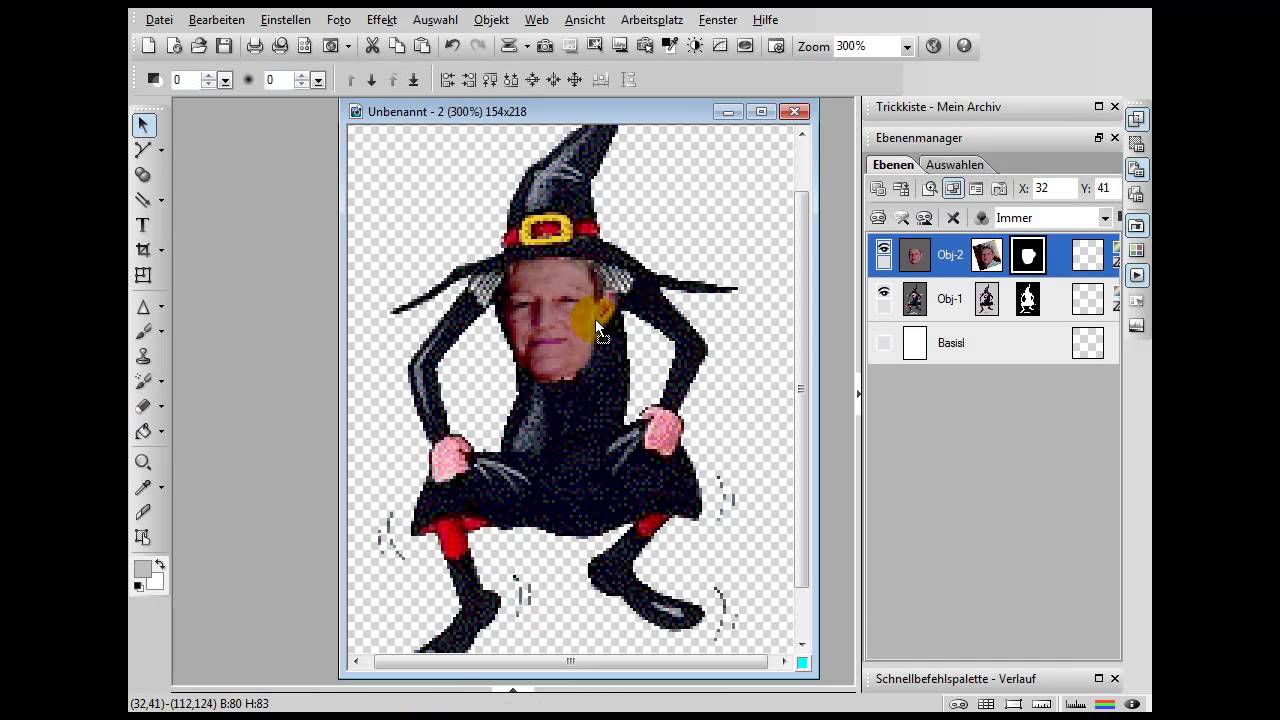This screenshot has width=1280, height=720.
Task: Select the Eyedropper tool
Action: 143,487
